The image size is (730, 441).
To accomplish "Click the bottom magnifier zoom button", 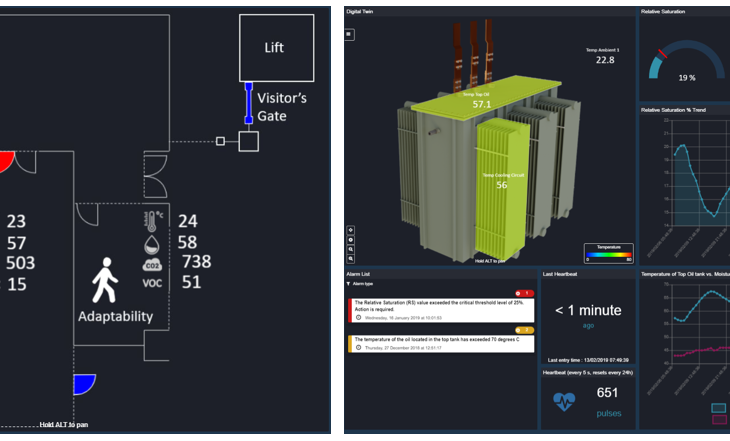I will tap(350, 257).
